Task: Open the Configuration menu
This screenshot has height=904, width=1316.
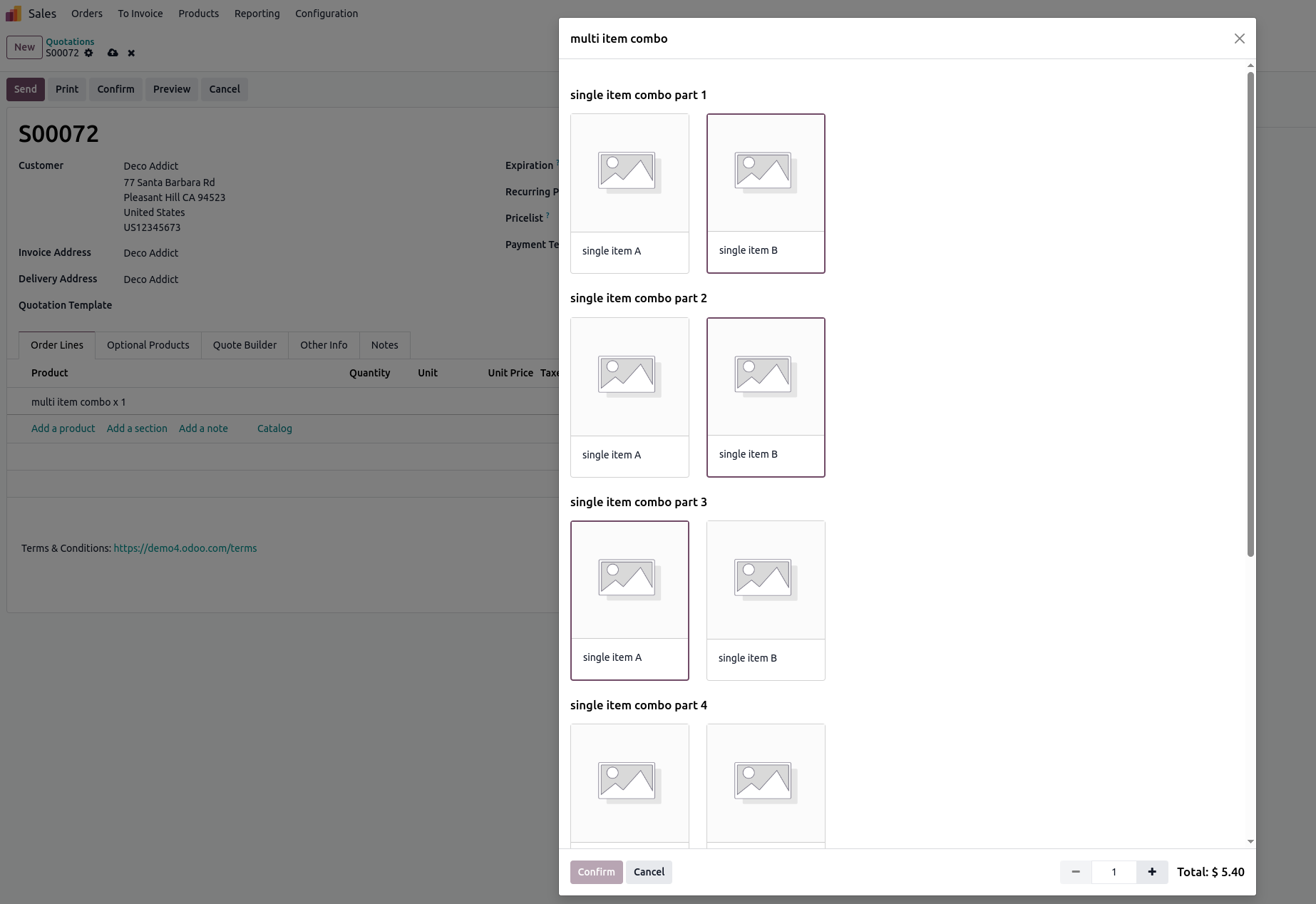Action: pos(327,14)
